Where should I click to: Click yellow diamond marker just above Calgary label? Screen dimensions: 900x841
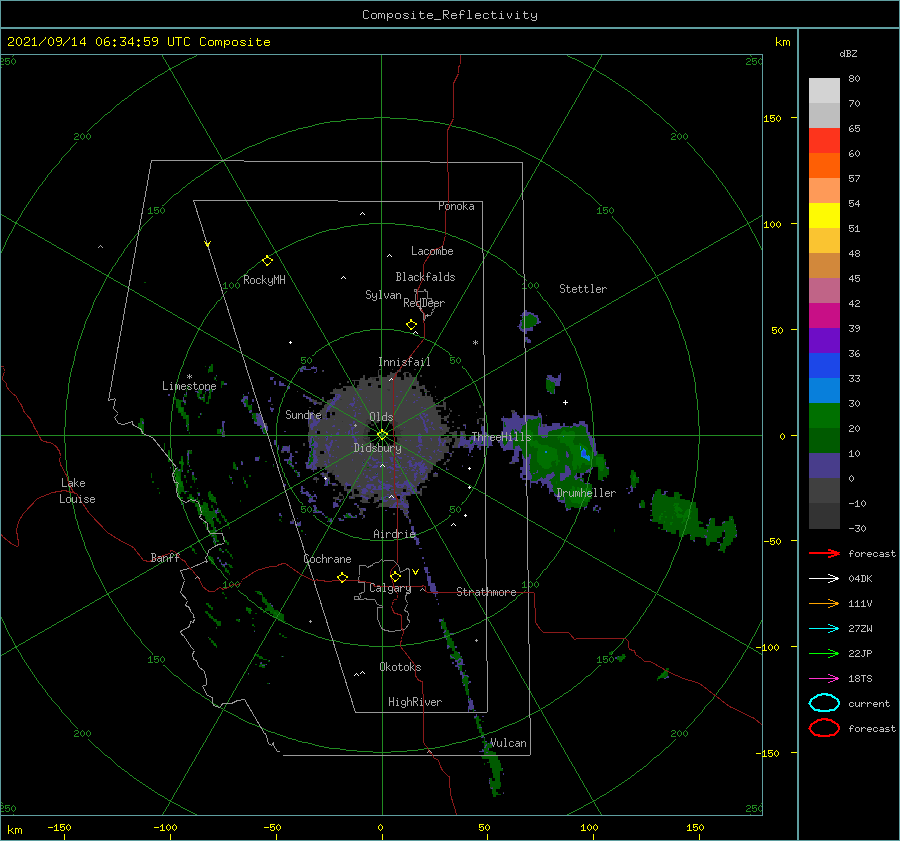tap(395, 576)
